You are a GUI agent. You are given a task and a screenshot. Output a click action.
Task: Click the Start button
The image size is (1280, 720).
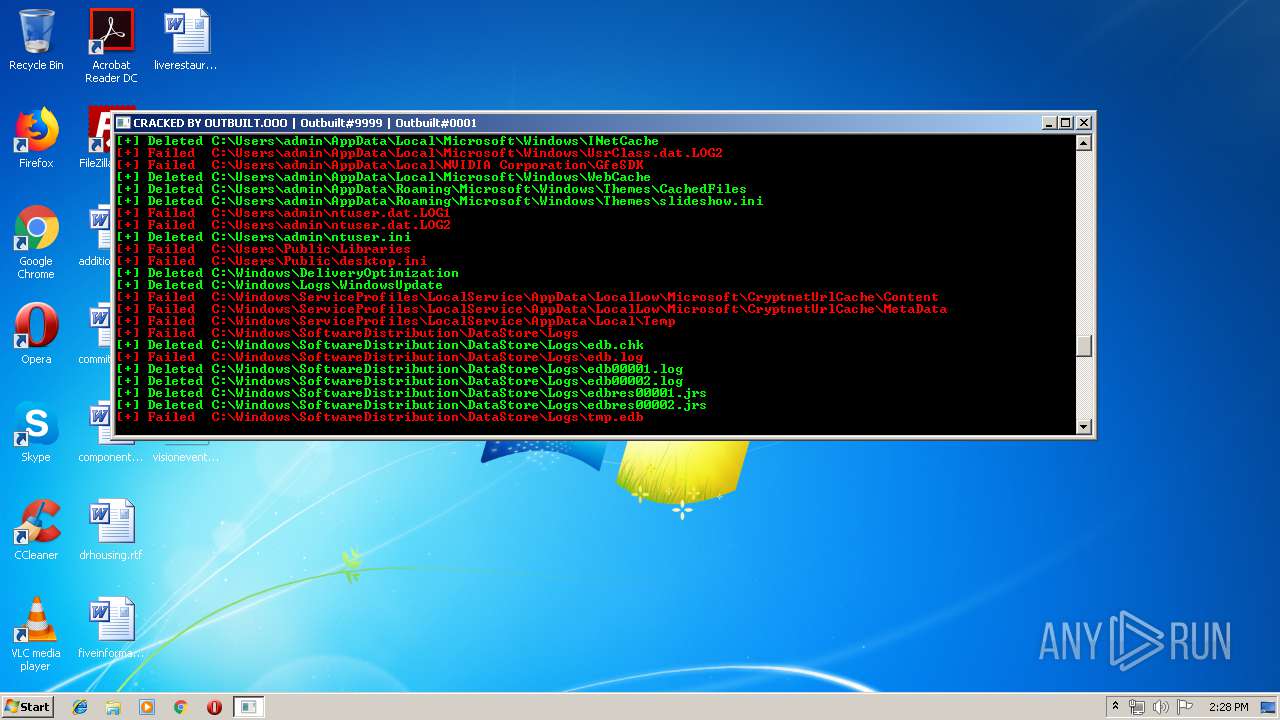27,706
